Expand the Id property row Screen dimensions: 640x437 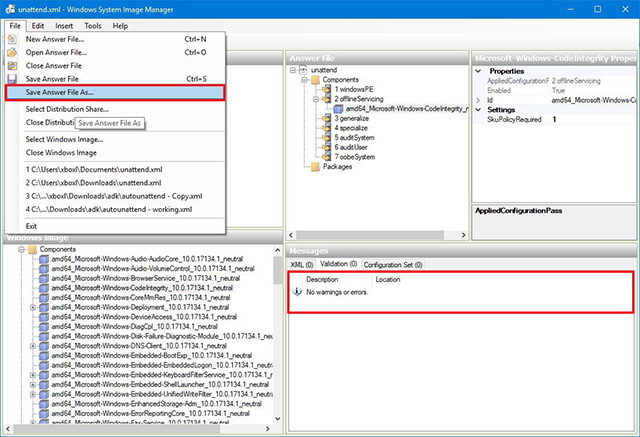click(478, 100)
